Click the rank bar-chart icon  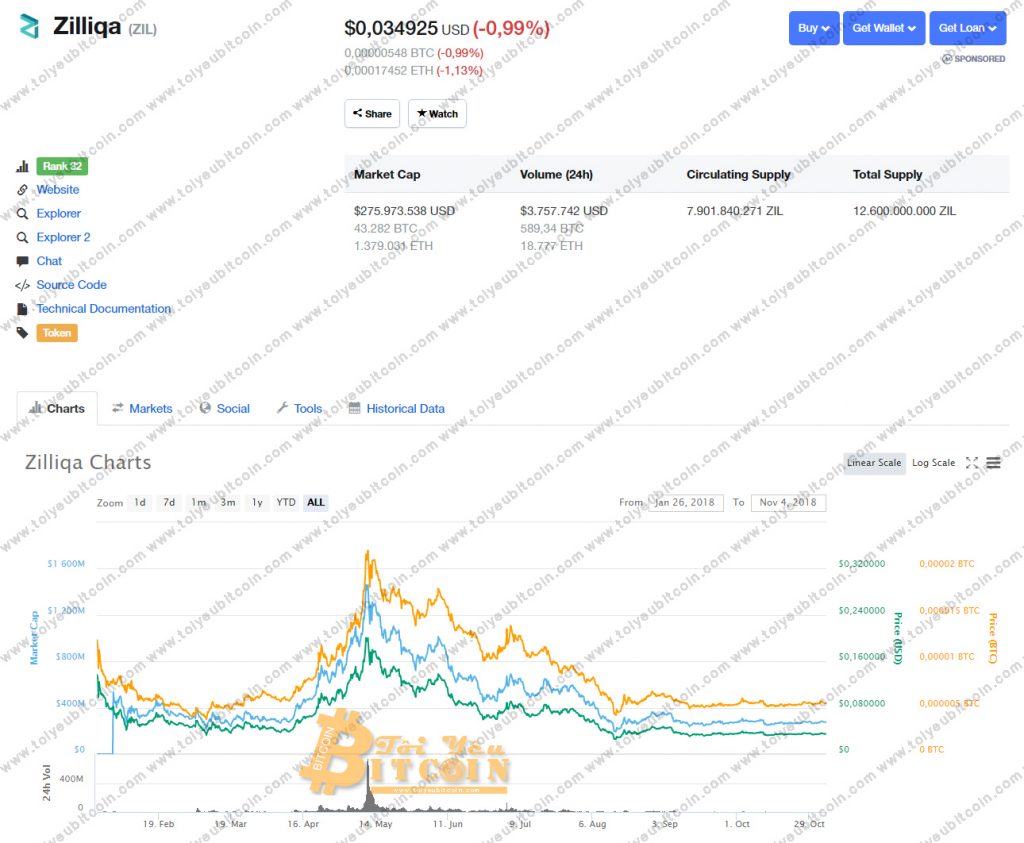click(x=22, y=166)
